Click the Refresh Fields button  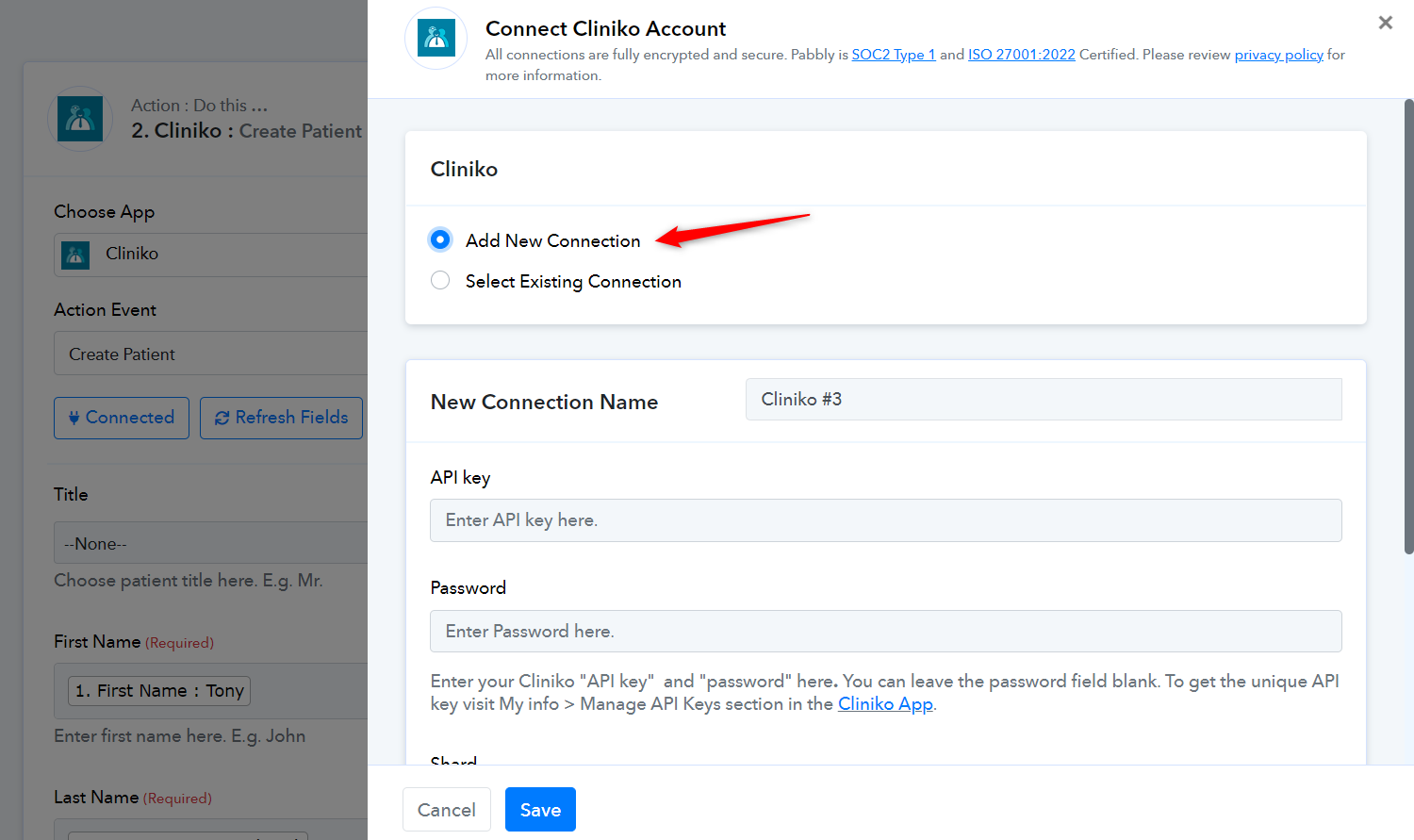tap(281, 418)
